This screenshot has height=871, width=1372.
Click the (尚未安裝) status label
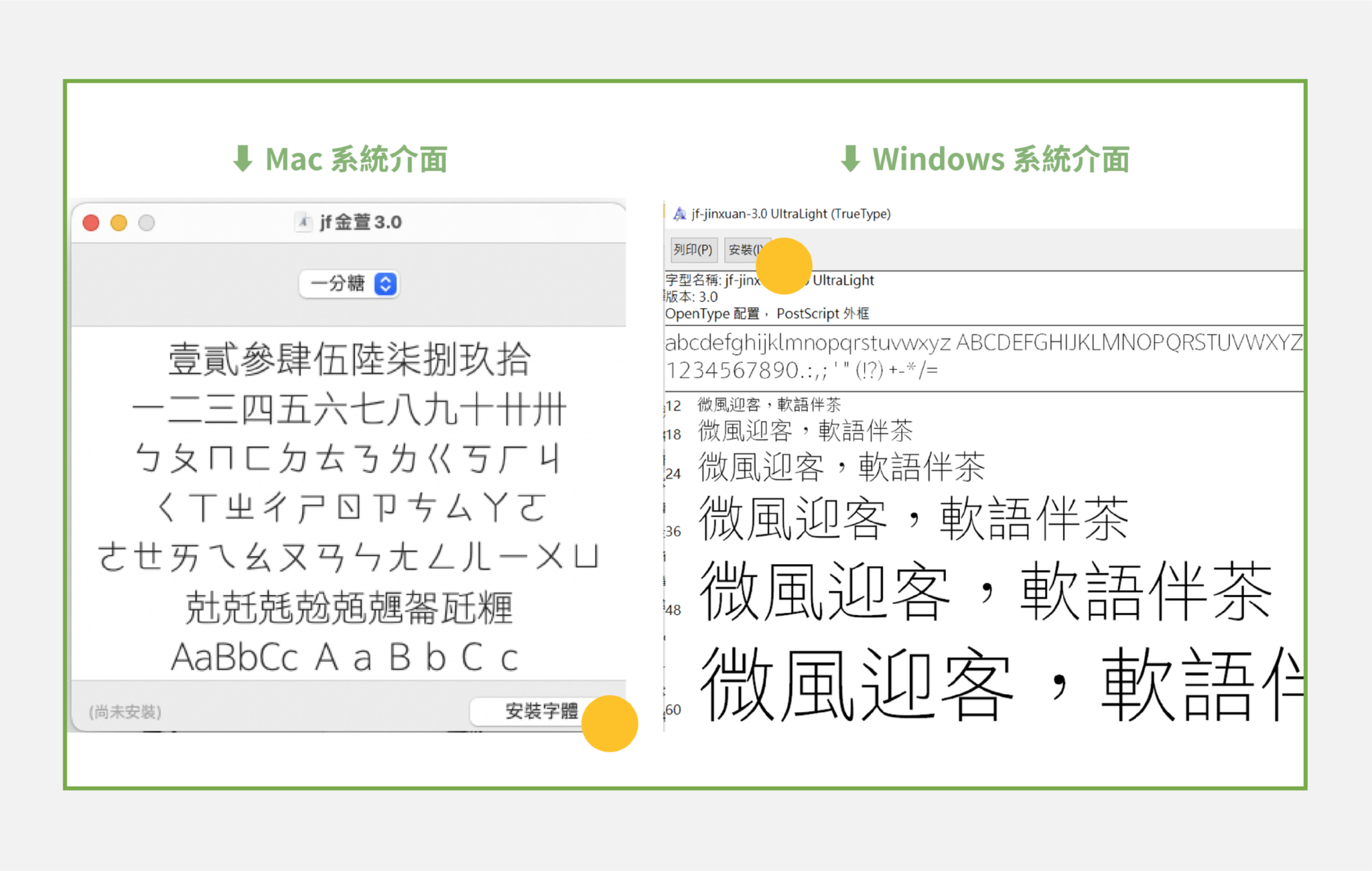click(x=125, y=712)
